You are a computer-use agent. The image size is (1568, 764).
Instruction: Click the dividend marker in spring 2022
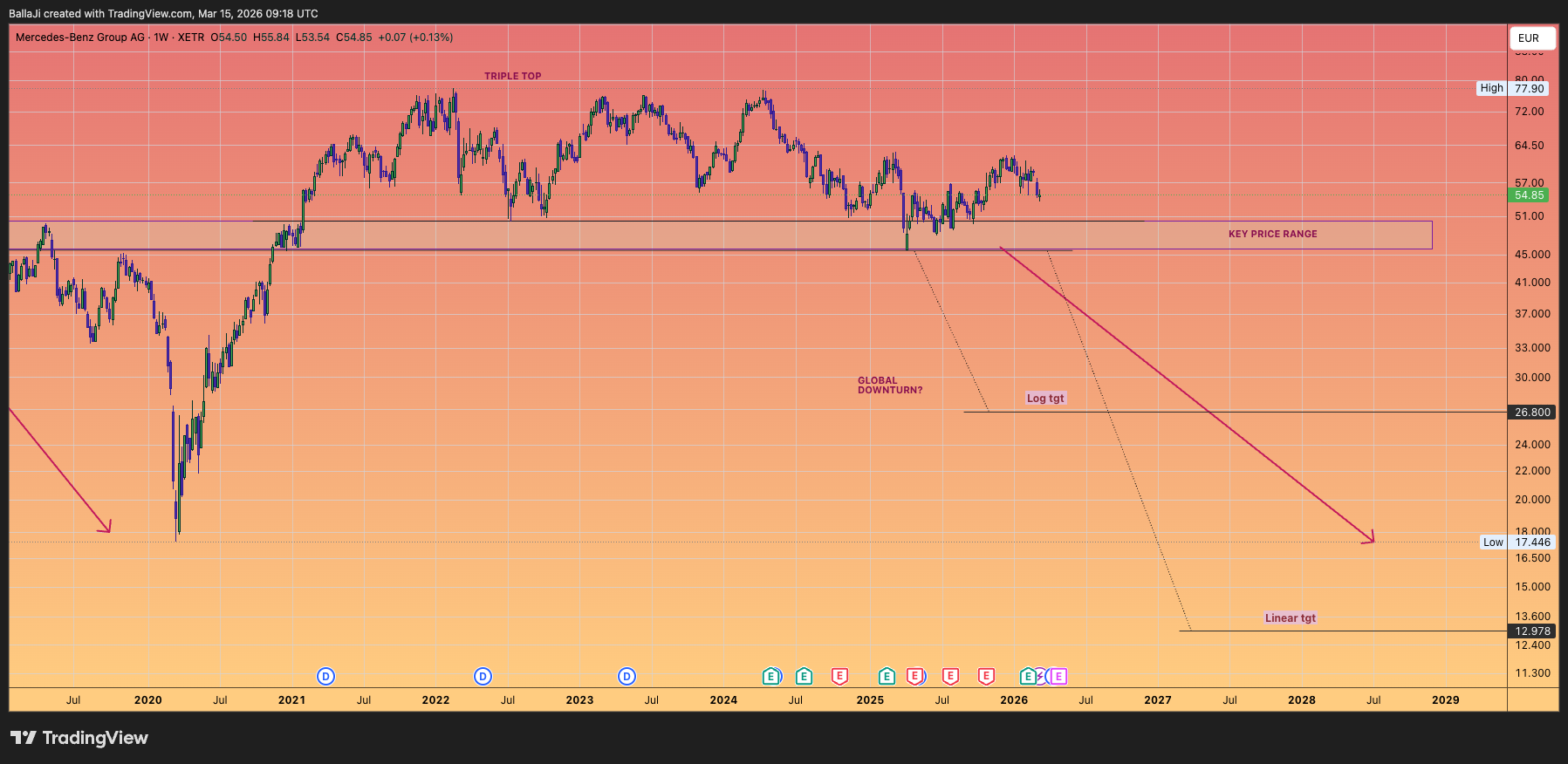[483, 676]
